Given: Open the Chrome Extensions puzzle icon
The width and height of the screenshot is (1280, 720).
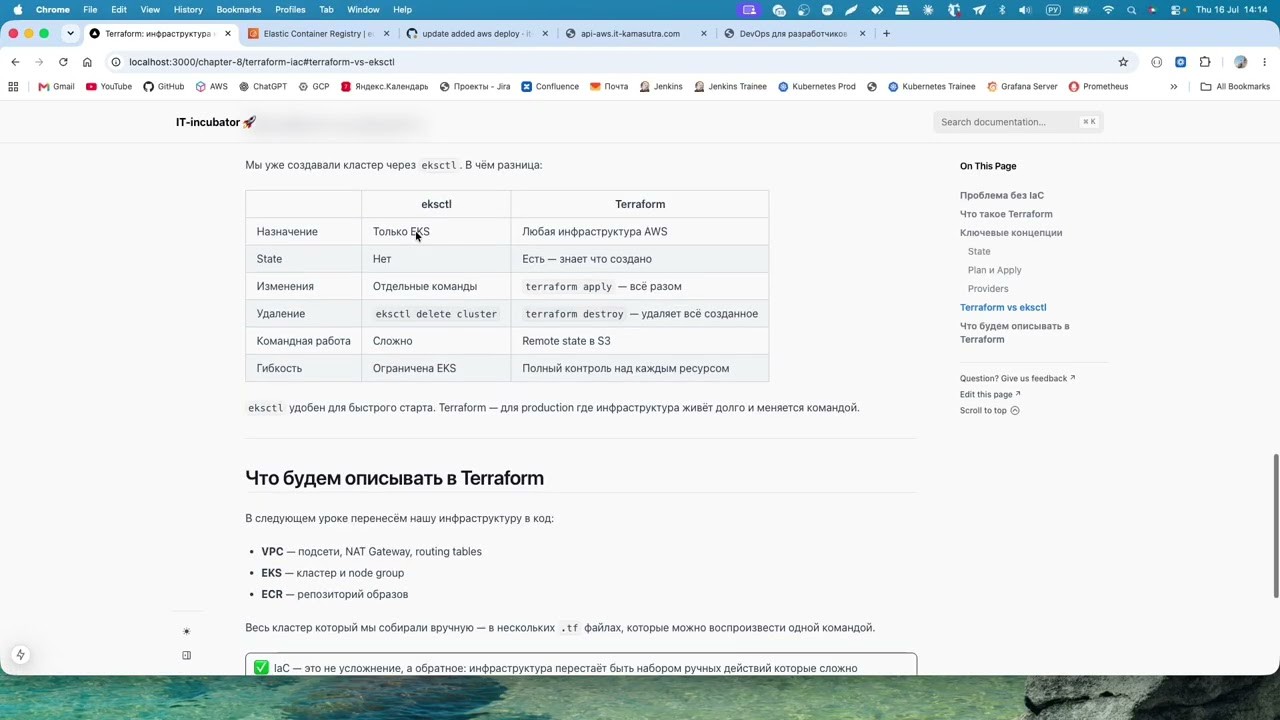Looking at the screenshot, I should (x=1205, y=62).
